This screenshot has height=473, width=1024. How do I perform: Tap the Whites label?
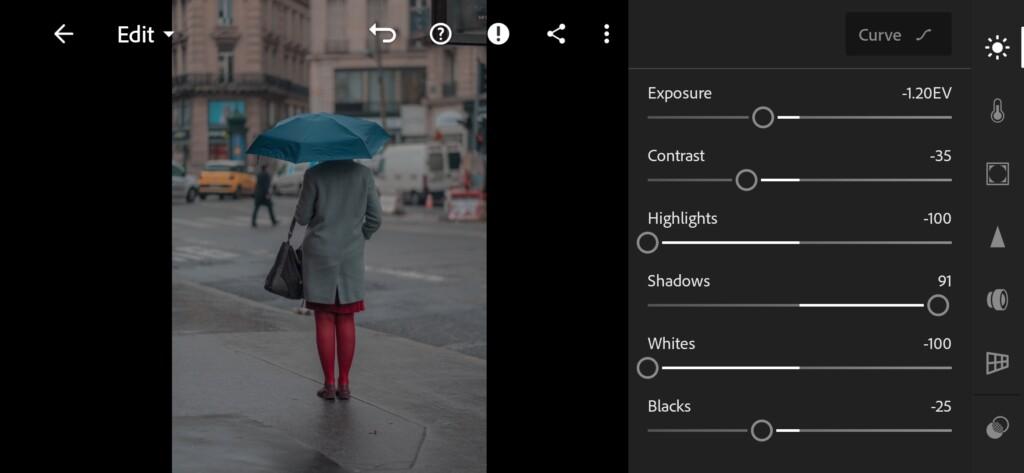(x=671, y=344)
